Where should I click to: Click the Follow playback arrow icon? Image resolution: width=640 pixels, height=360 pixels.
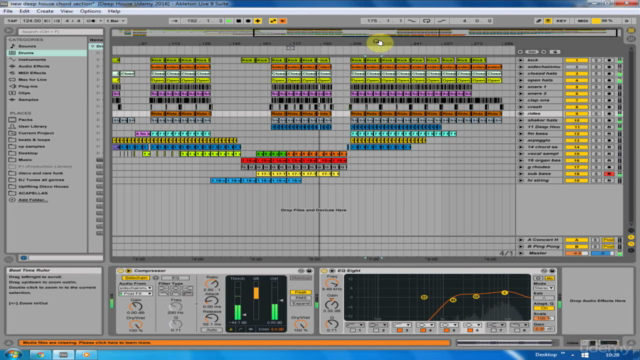(x=174, y=21)
